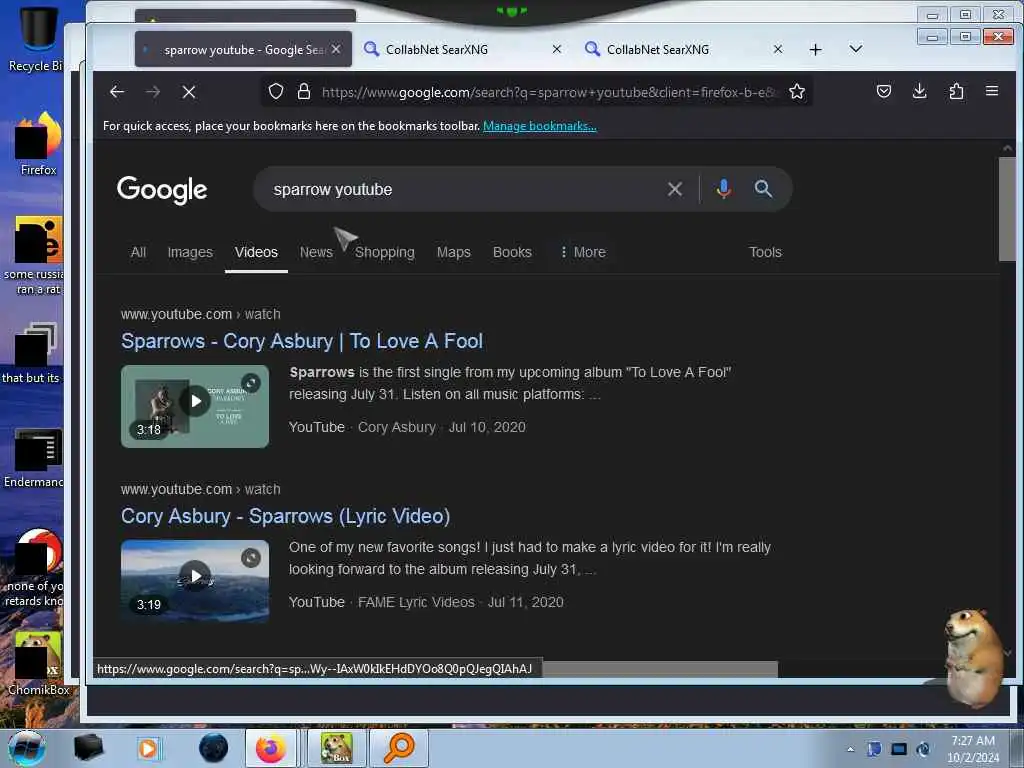Open the Recycle Bin desktop icon
1024x768 pixels.
36,38
